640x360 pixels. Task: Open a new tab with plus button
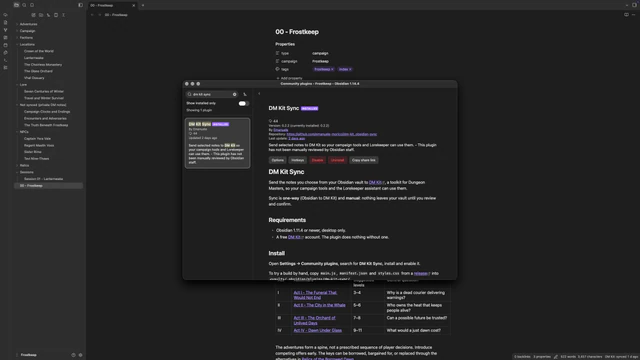[x=143, y=5]
